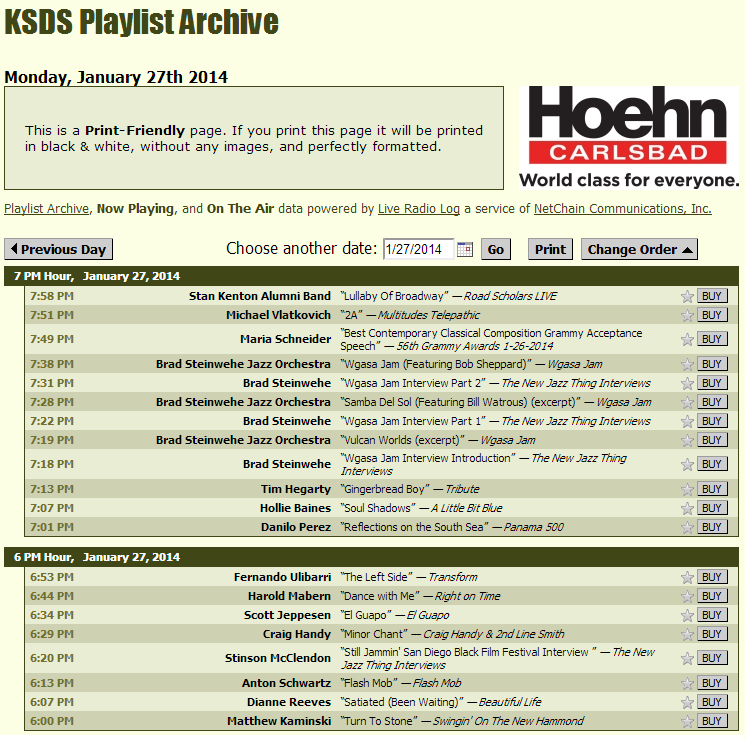Select the 7 PM Hour header
Screen dimensions: 747x740
coord(373,277)
